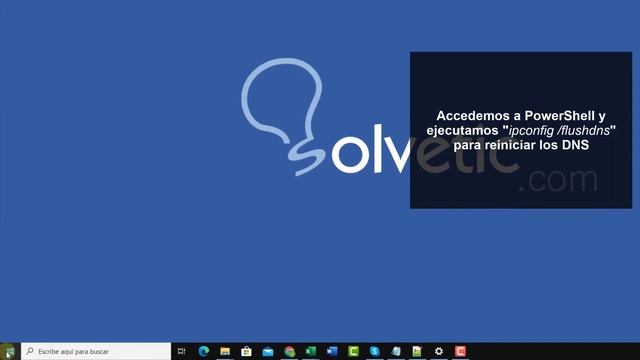Open the Mail app on the taskbar
The image size is (640, 360).
point(268,351)
